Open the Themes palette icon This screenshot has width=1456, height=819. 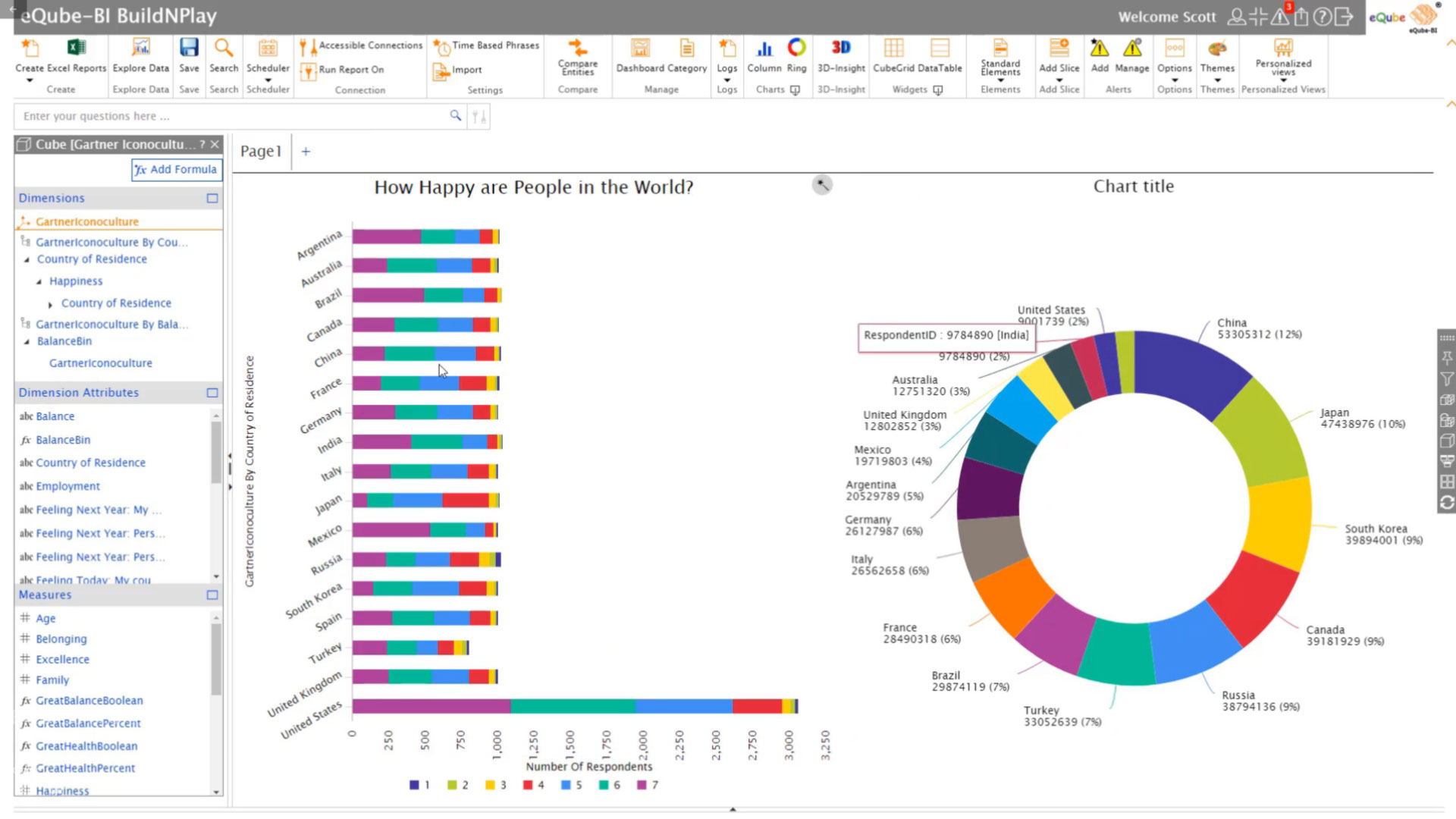pos(1217,49)
